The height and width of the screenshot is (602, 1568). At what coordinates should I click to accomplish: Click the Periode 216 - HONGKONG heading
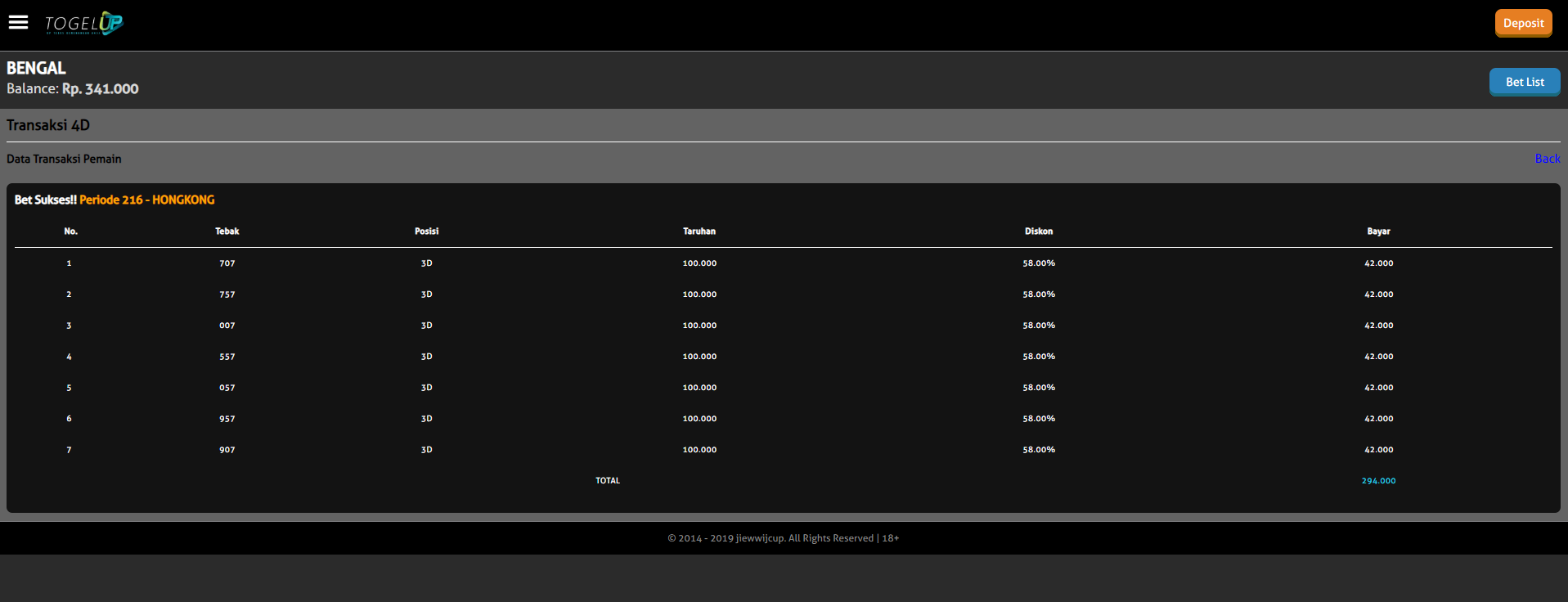point(147,200)
